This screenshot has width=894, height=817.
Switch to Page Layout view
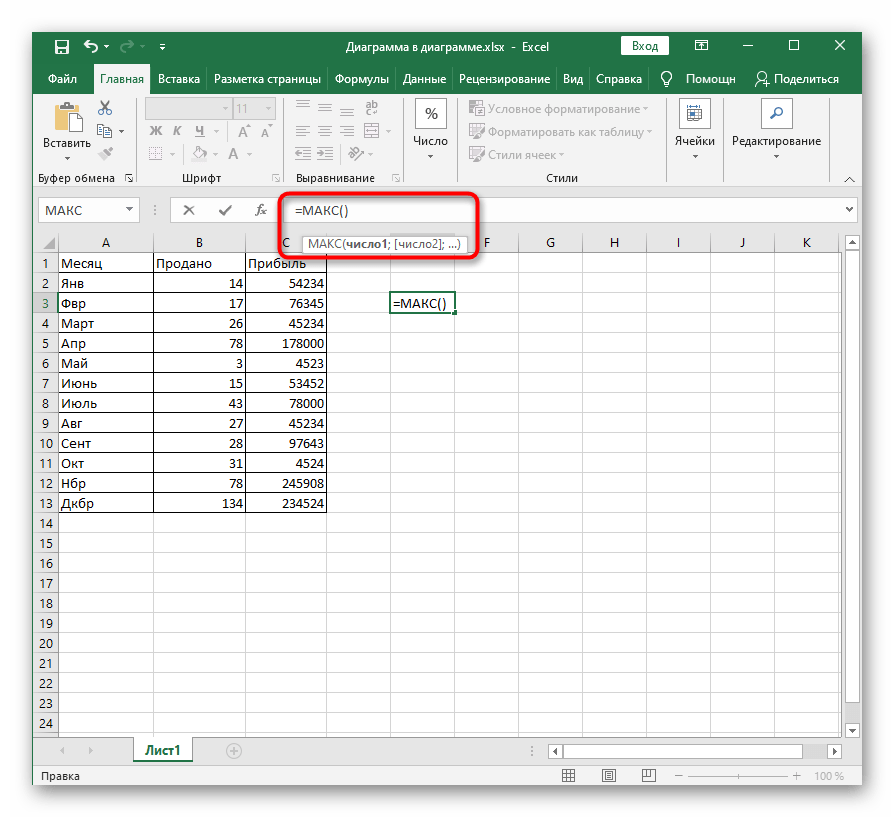tap(609, 777)
